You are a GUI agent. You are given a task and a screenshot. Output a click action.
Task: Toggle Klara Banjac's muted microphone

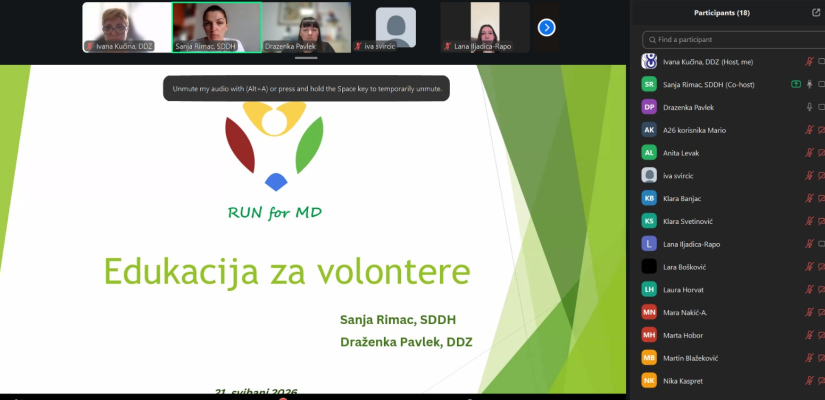tap(809, 198)
